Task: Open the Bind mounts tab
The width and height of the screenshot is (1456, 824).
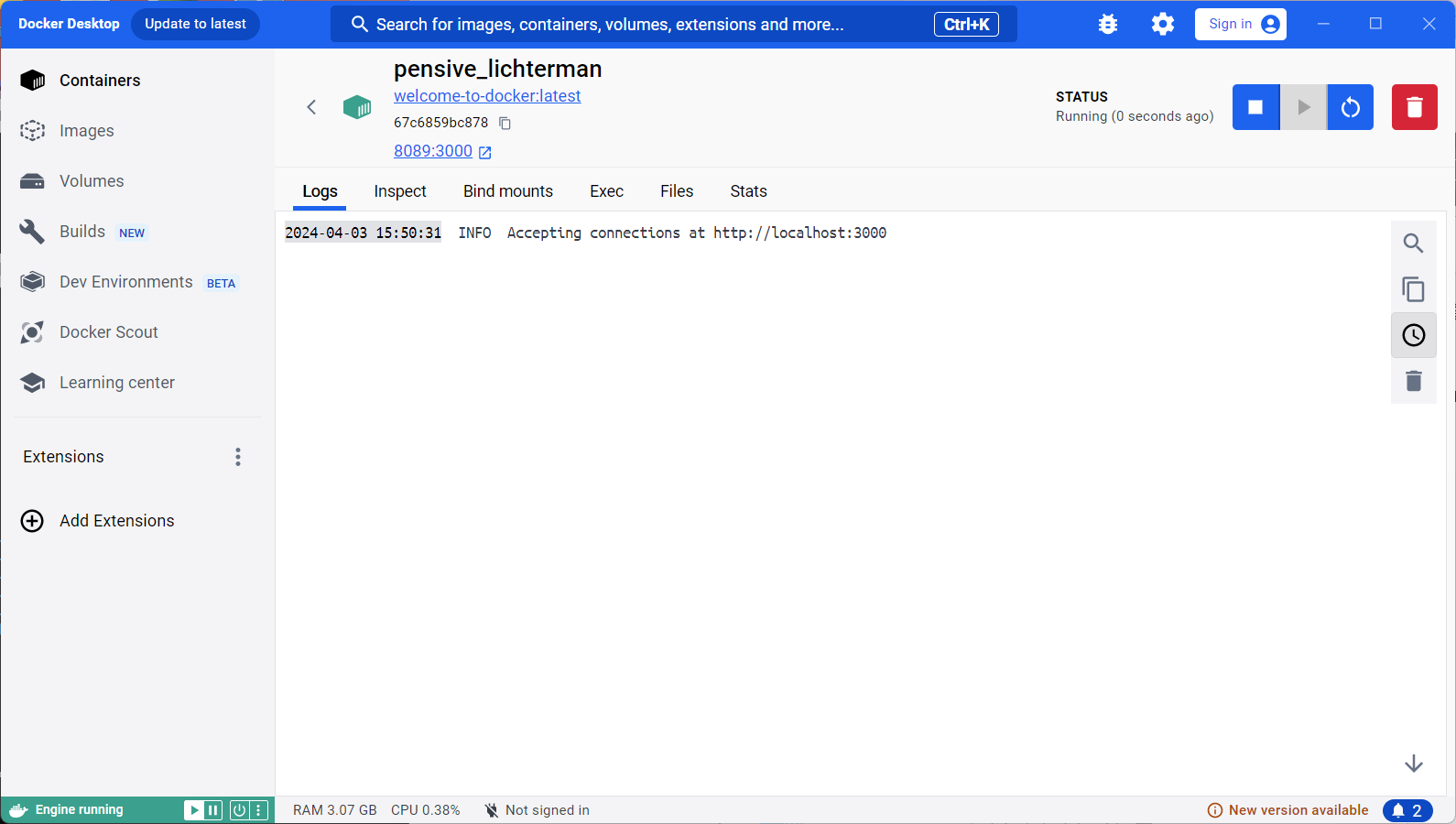Action: (x=508, y=191)
